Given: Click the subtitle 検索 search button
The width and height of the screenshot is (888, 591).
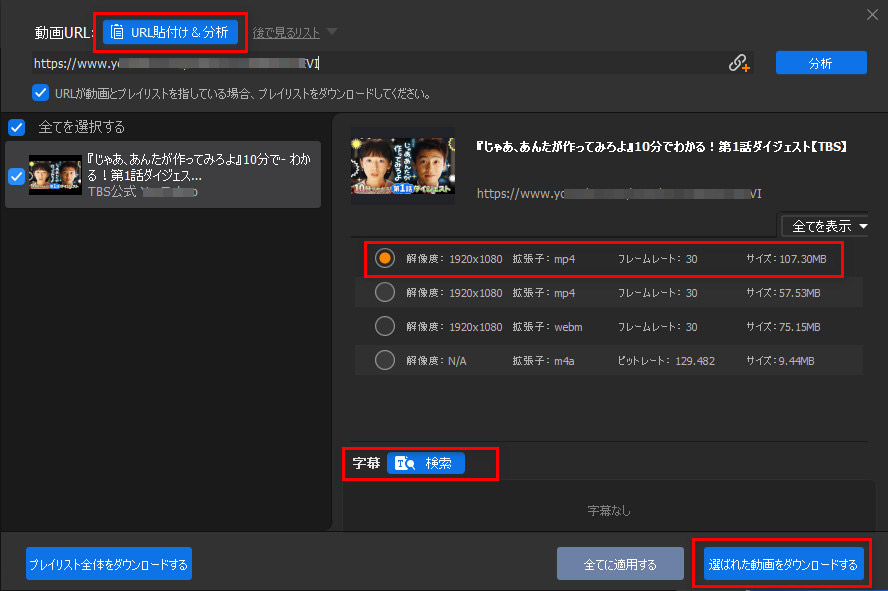Looking at the screenshot, I should pyautogui.click(x=426, y=464).
